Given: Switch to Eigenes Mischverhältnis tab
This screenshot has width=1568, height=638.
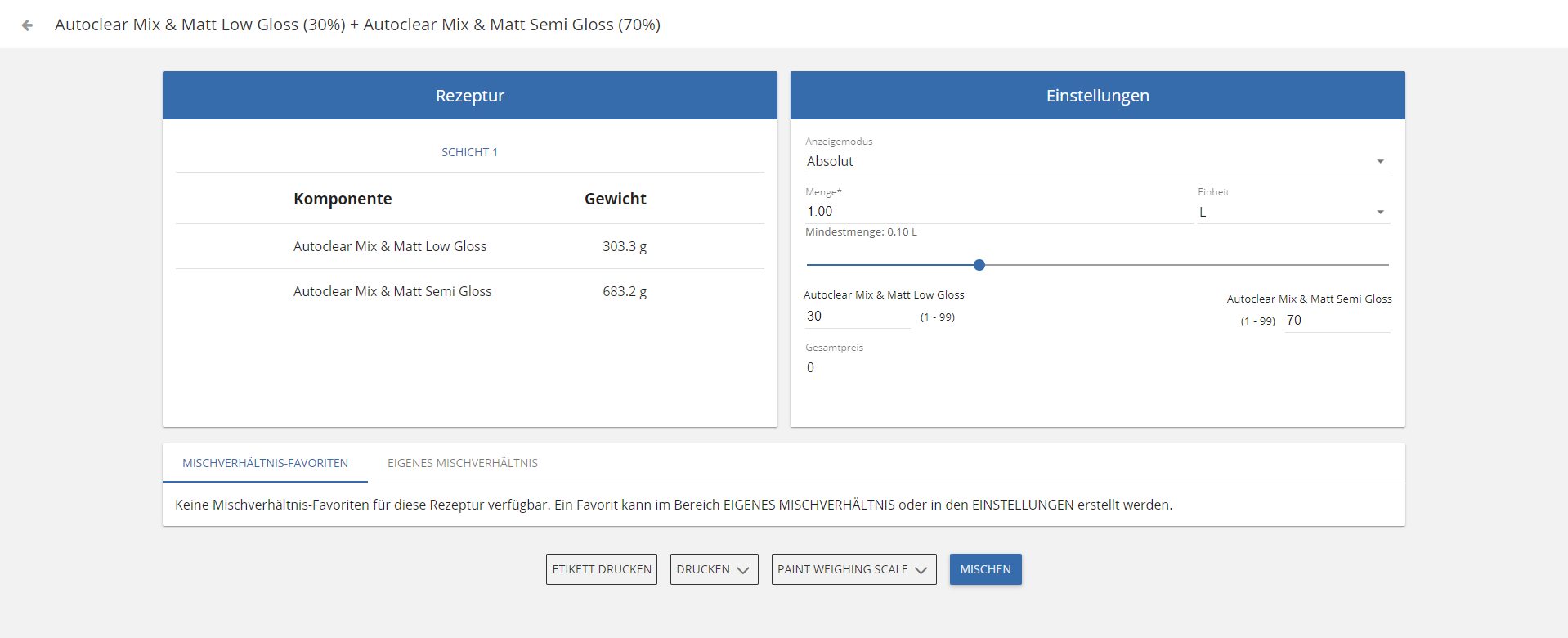Looking at the screenshot, I should pyautogui.click(x=463, y=463).
